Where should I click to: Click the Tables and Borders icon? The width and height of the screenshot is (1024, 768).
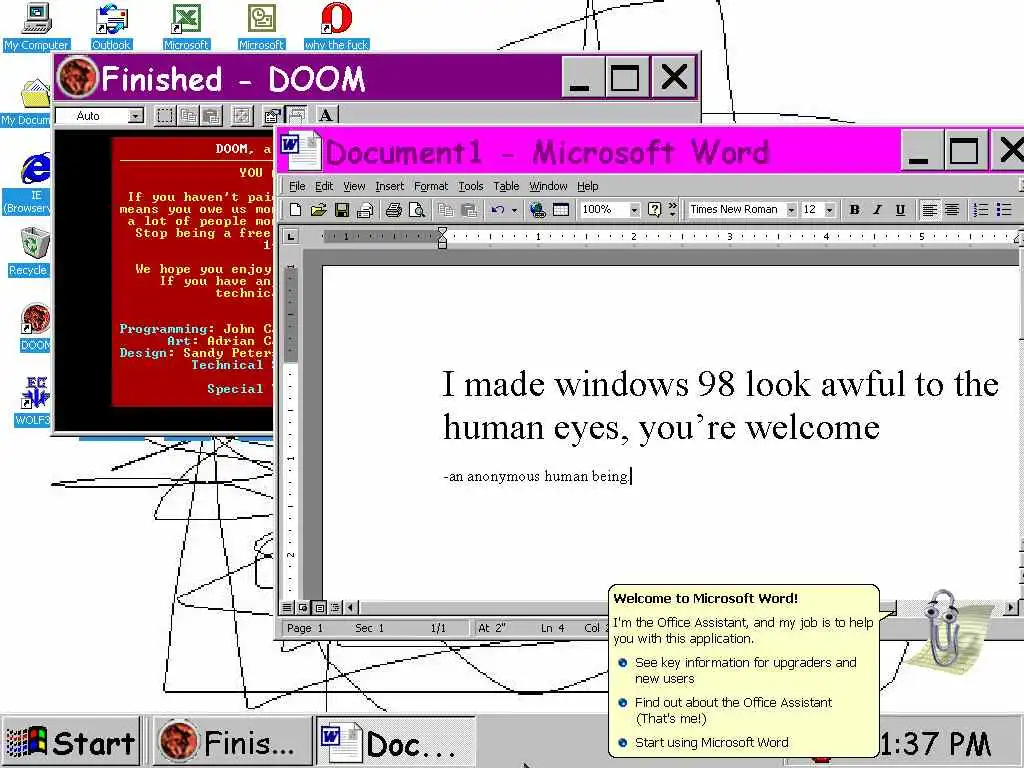[561, 210]
